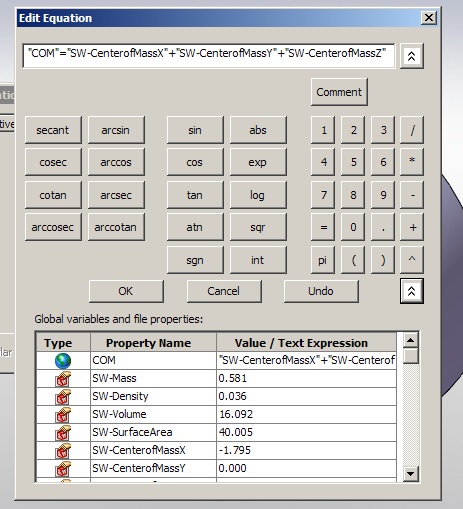
Task: Click the decimal point key
Action: [383, 227]
